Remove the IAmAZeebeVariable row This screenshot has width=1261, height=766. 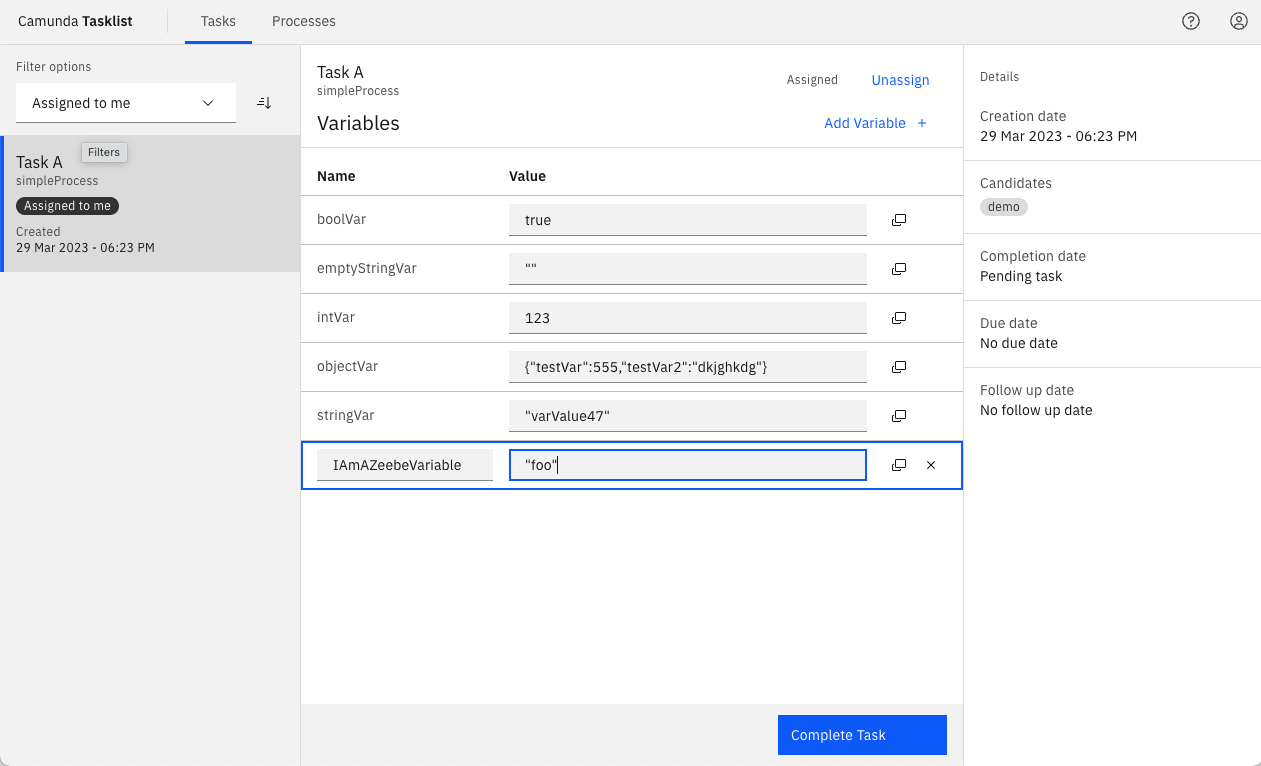[931, 464]
